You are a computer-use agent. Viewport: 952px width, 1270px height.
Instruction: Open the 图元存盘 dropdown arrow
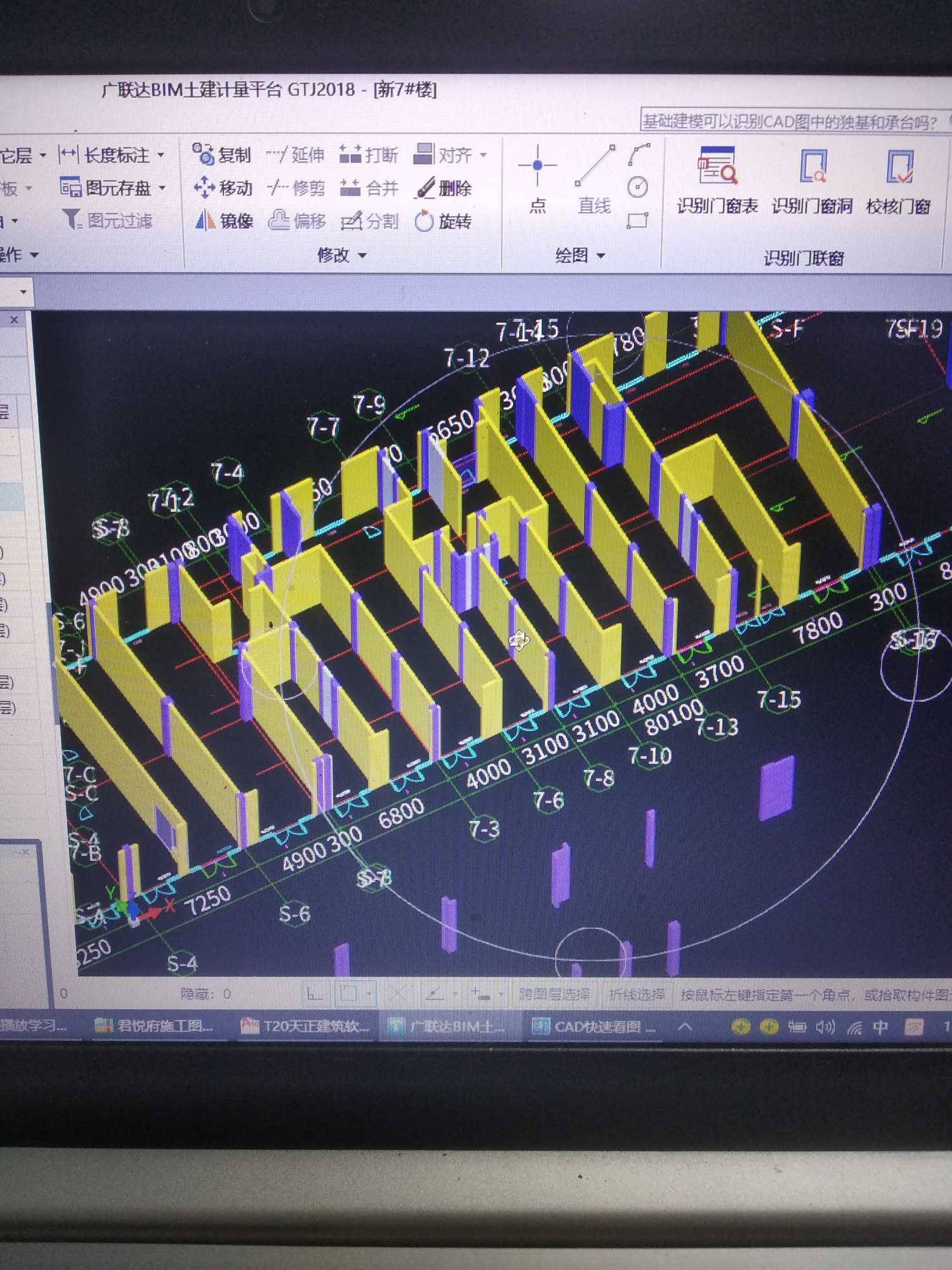click(162, 187)
